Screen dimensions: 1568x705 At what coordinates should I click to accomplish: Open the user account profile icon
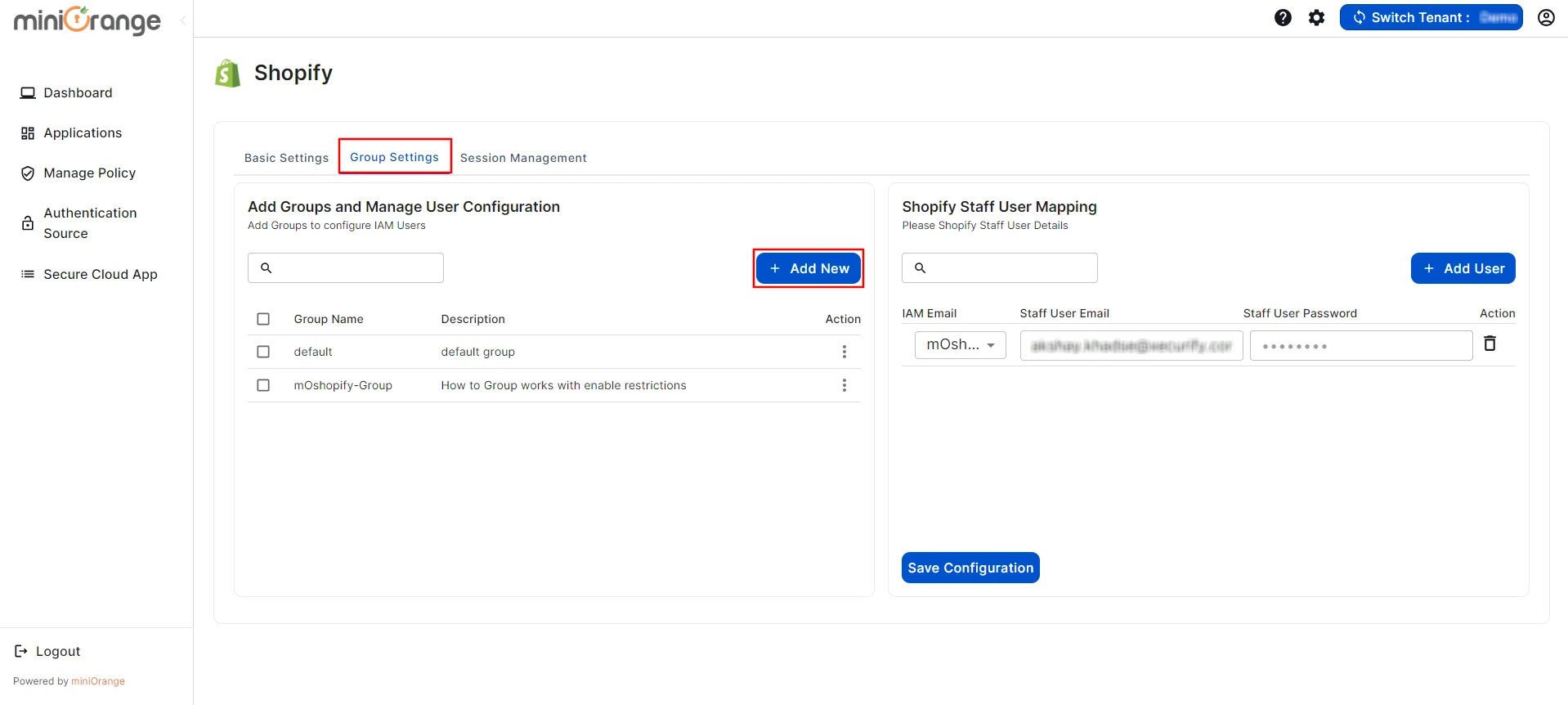click(x=1546, y=17)
